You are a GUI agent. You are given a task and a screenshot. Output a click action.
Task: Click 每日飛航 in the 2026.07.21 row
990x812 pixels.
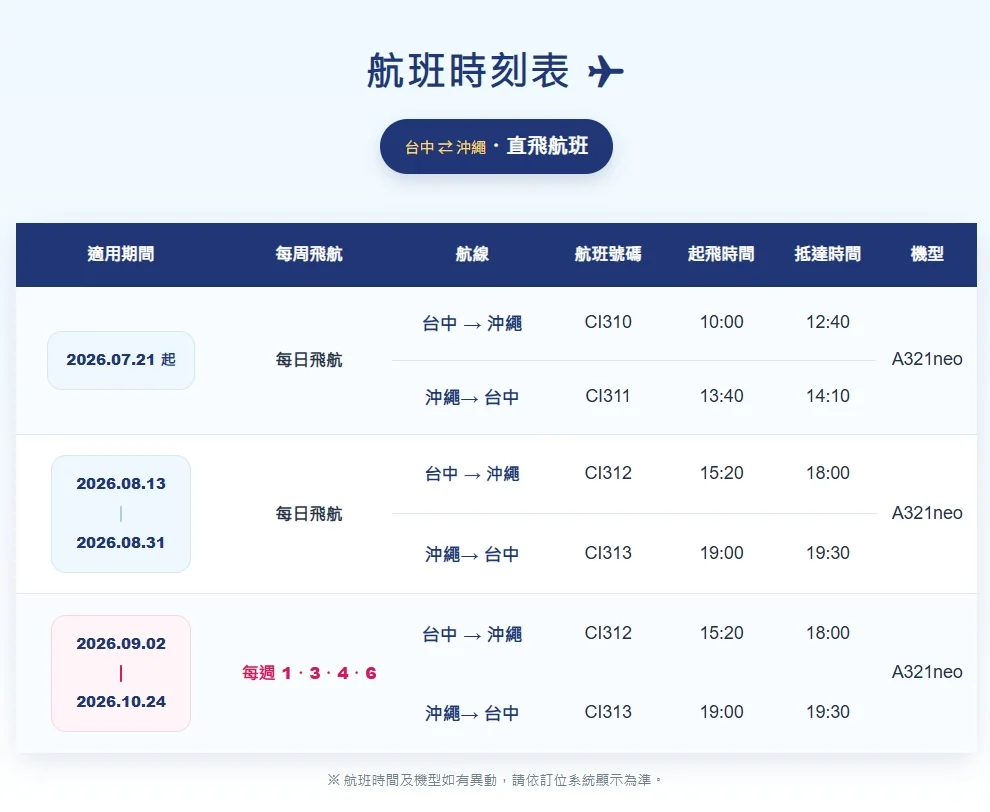coord(309,360)
